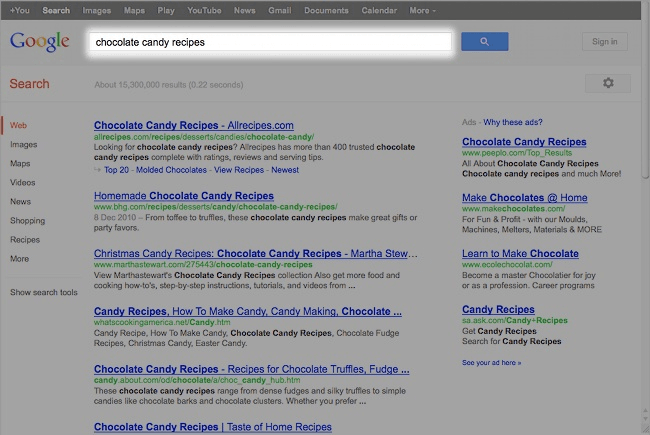
Task: Click the candy.about.com green URL text
Action: point(197,380)
